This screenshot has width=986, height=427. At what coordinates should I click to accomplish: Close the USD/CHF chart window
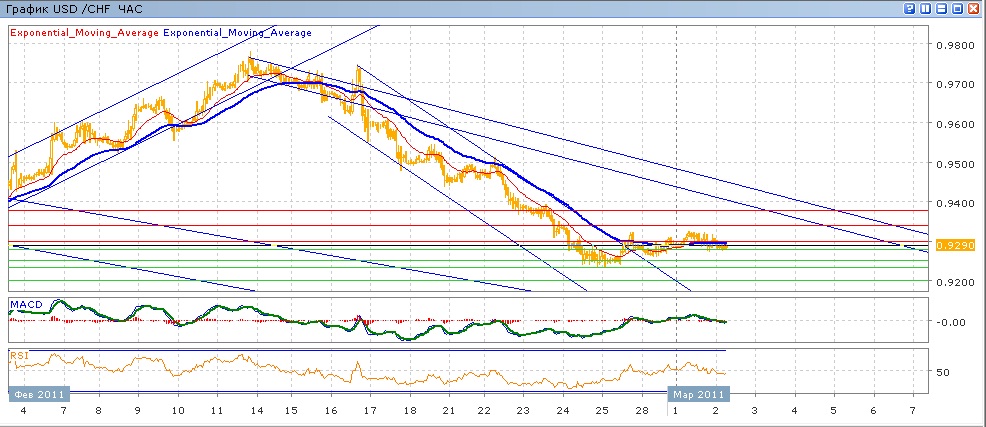[x=974, y=8]
